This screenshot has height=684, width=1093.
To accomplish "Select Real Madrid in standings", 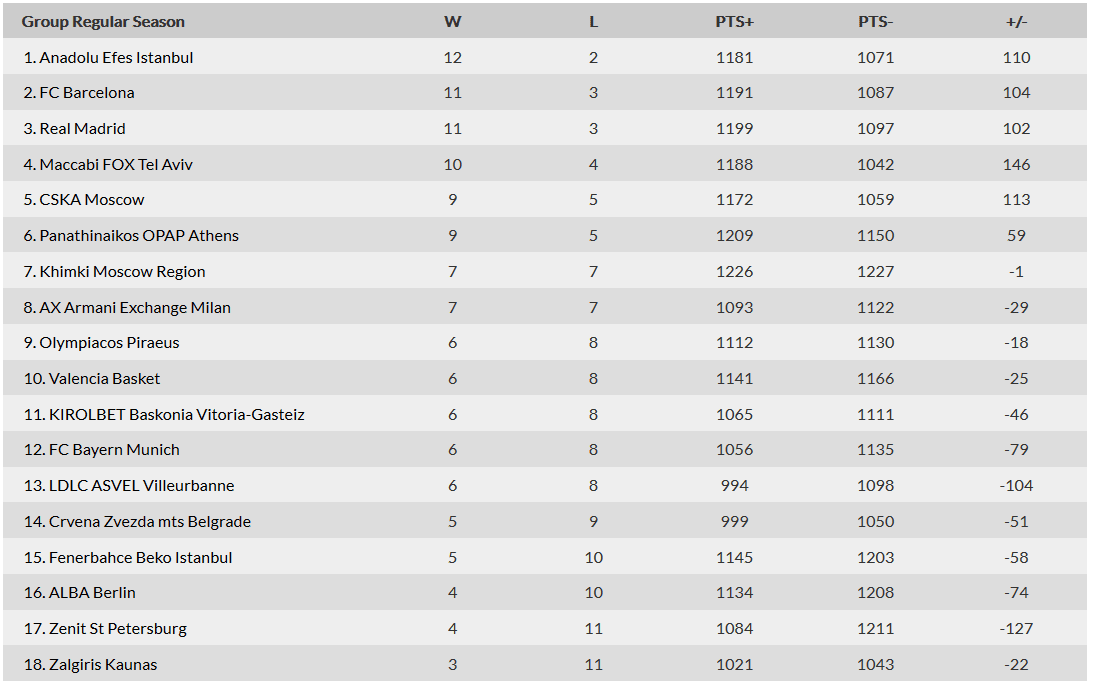I will point(75,129).
